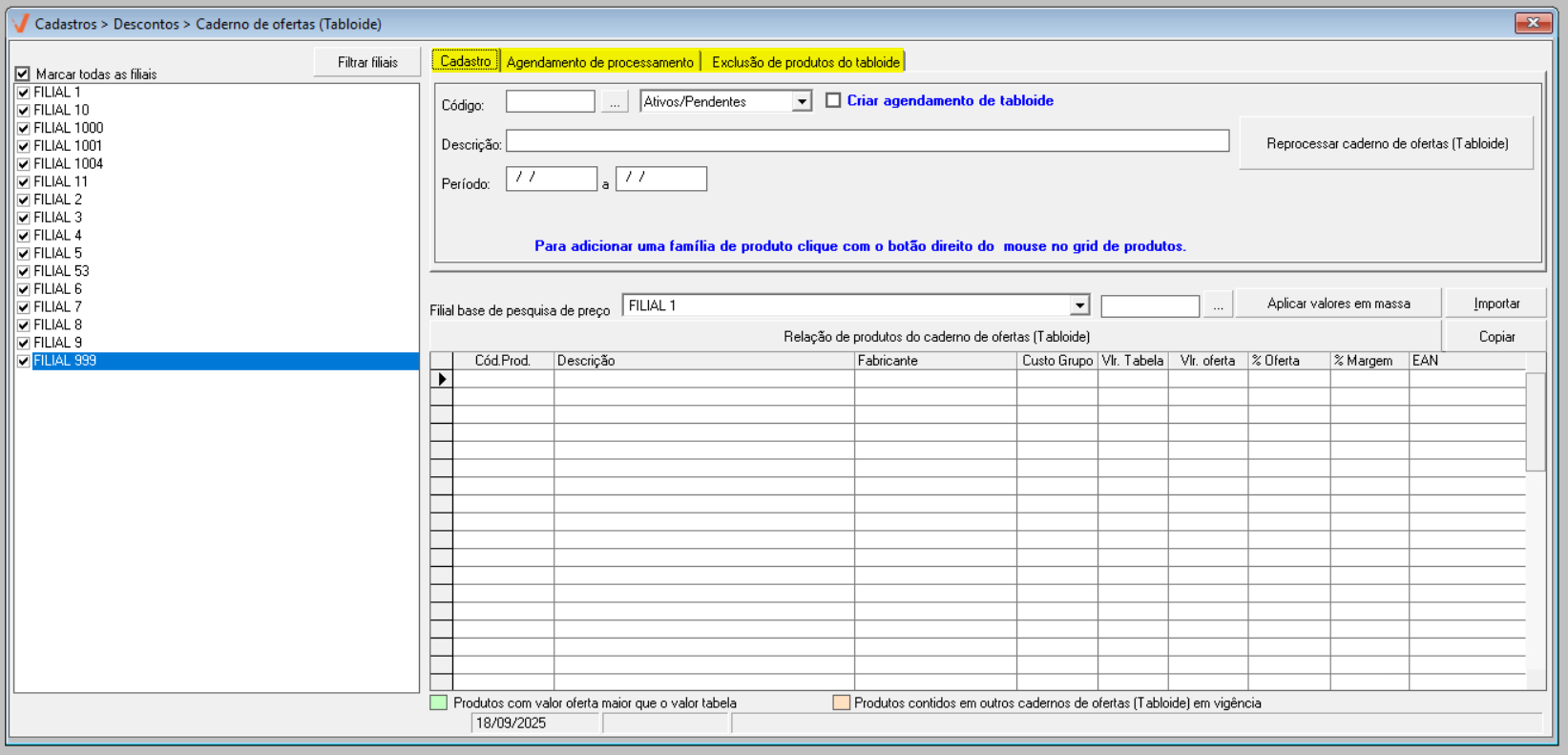The height and width of the screenshot is (755, 1568).
Task: Enable Criar agendamento de tabloide checkbox
Action: [x=833, y=100]
